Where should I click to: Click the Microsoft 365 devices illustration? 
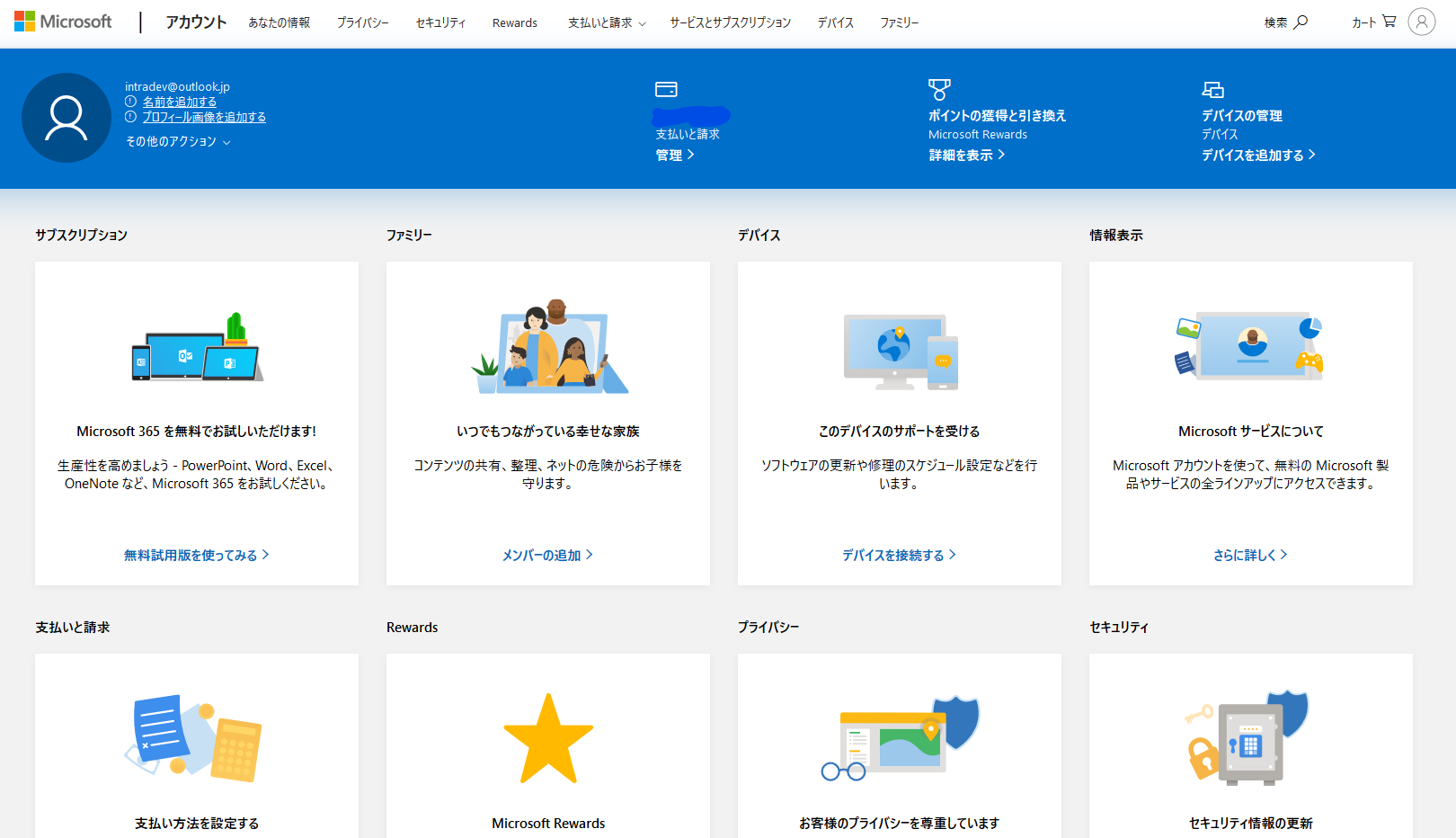click(x=197, y=347)
